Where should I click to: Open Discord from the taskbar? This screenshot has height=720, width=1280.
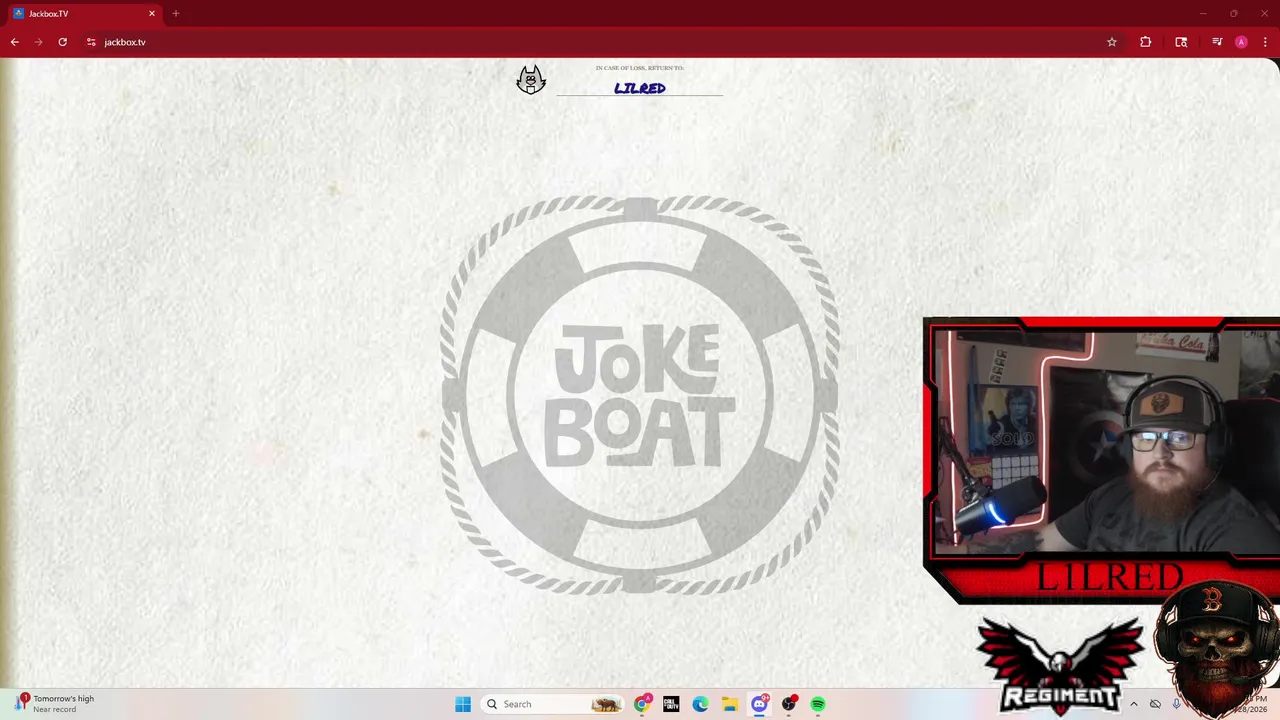pyautogui.click(x=759, y=704)
